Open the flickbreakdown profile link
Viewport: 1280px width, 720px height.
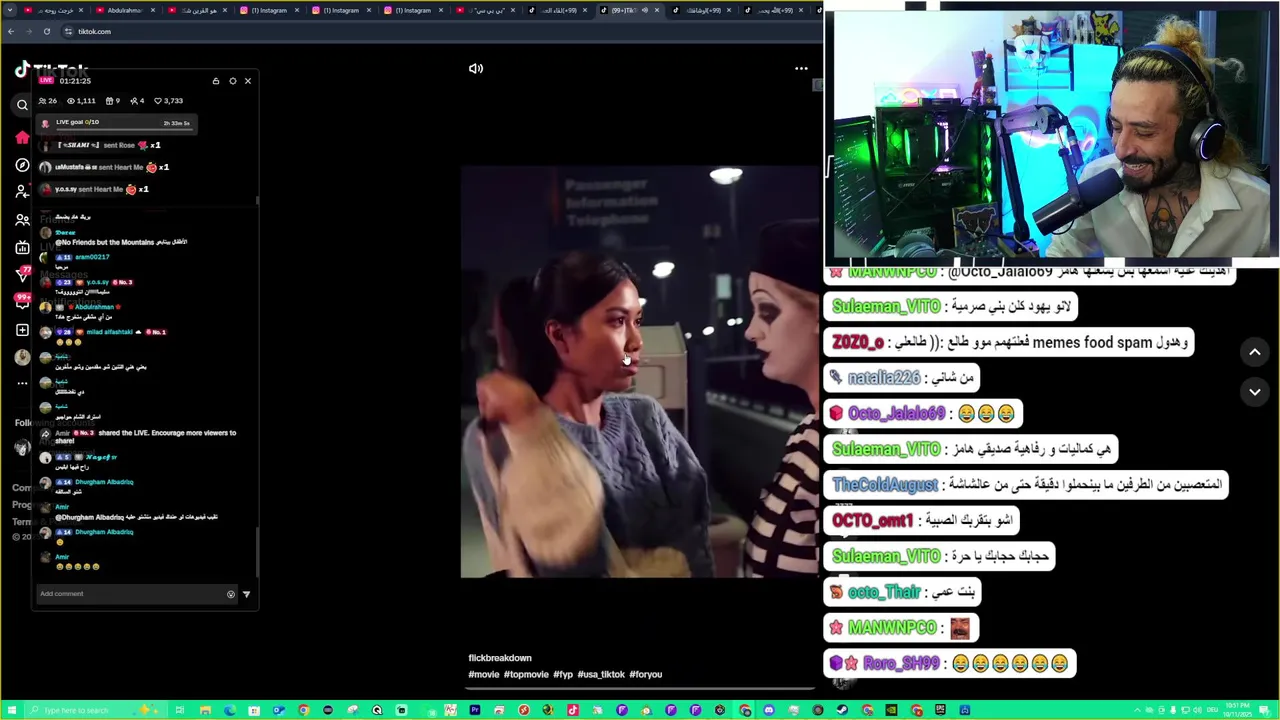pos(500,658)
